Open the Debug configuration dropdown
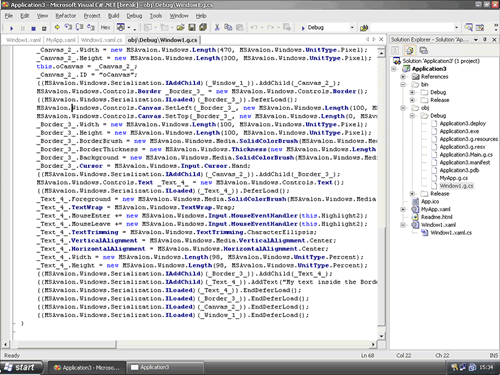500x375 pixels. pyautogui.click(x=352, y=28)
